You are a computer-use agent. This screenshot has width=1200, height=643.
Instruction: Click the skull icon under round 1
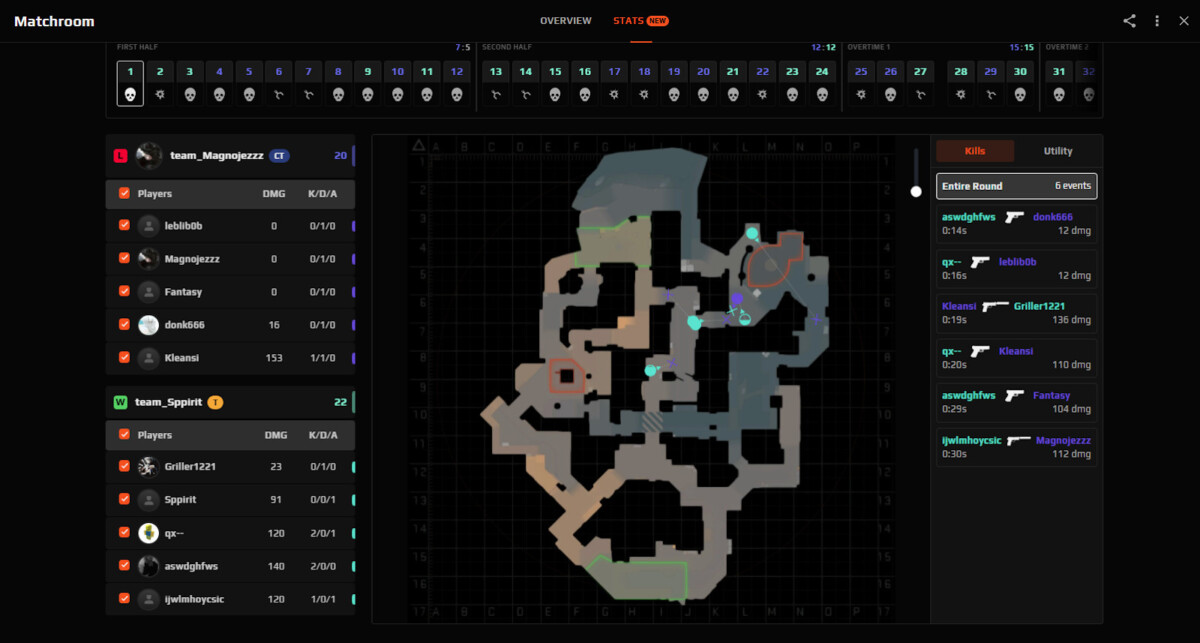click(130, 94)
